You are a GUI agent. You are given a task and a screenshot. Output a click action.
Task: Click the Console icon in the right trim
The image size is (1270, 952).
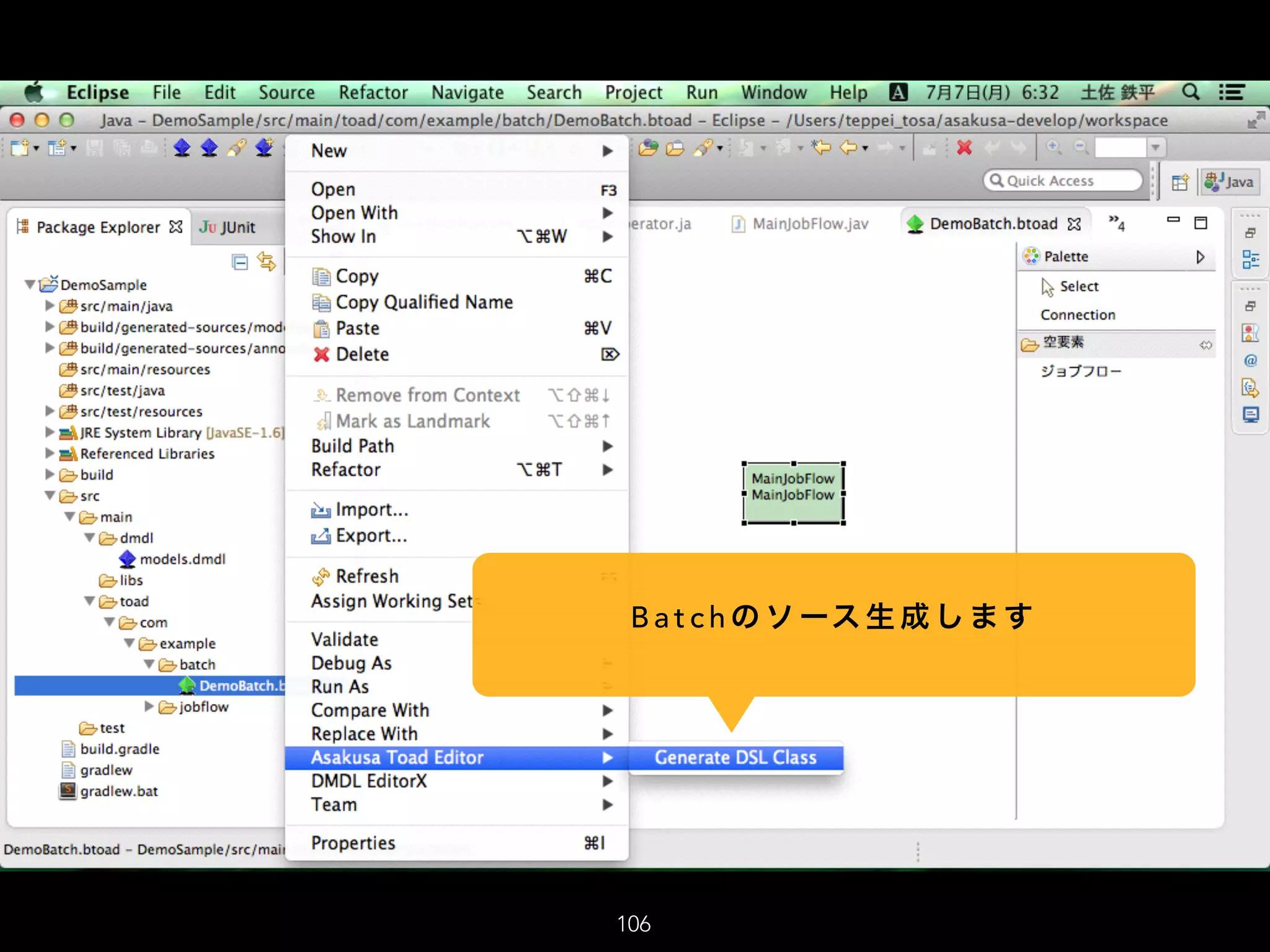pos(1251,415)
